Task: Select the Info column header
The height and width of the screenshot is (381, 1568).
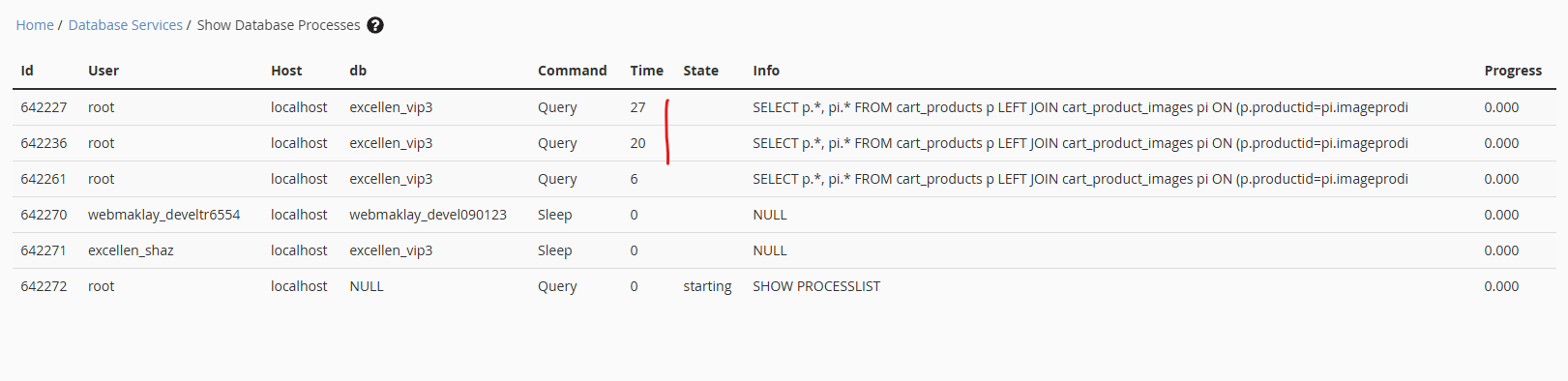Action: coord(766,71)
